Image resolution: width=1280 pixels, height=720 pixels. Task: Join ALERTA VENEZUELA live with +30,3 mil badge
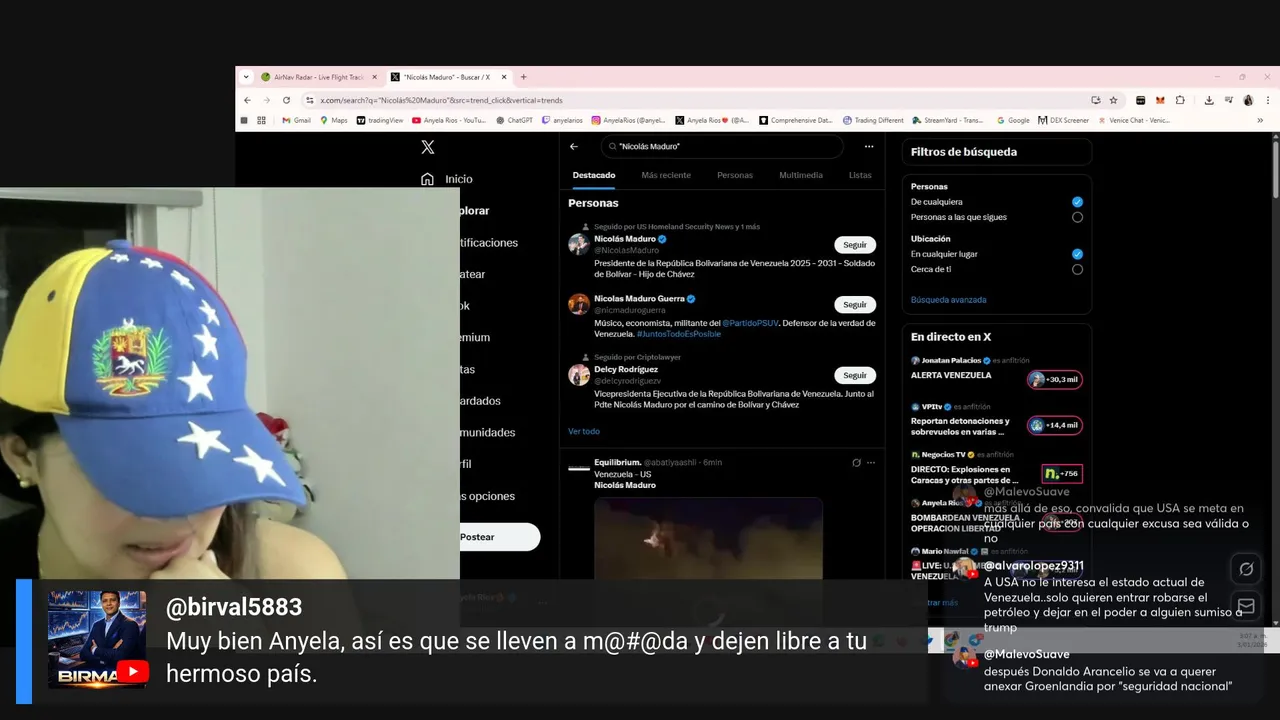[x=1055, y=379]
